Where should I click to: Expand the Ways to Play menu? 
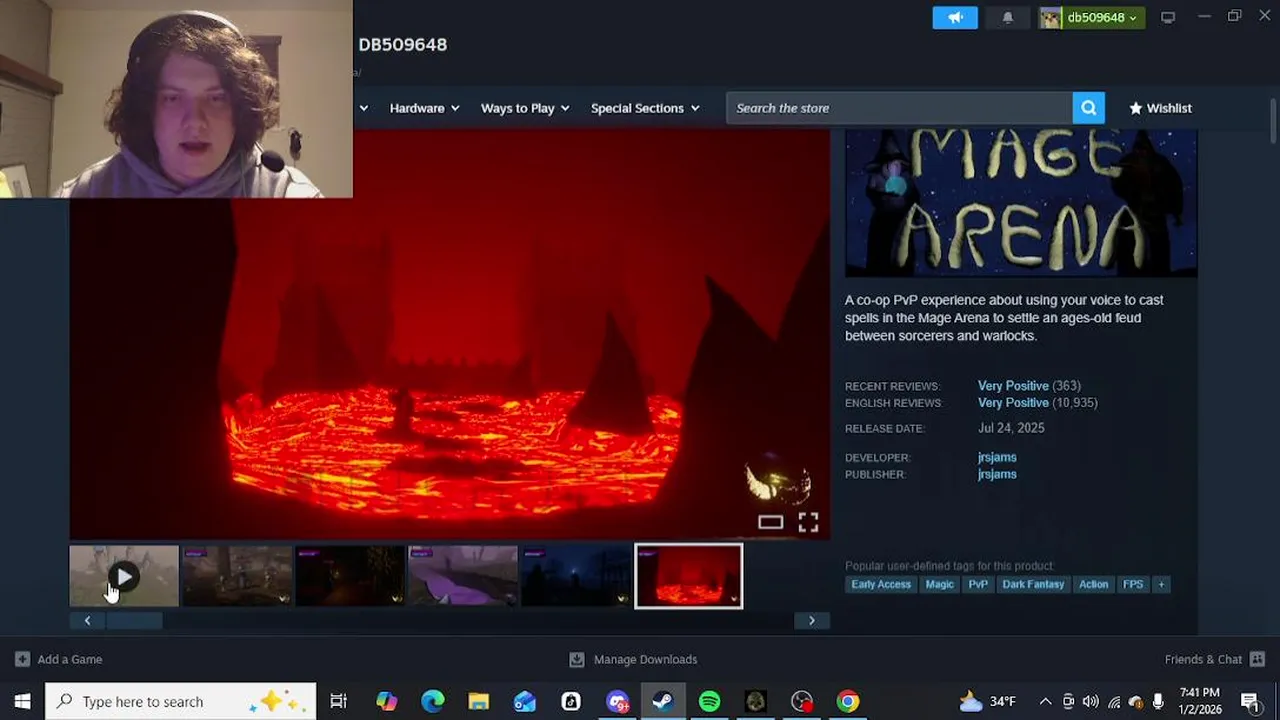525,108
